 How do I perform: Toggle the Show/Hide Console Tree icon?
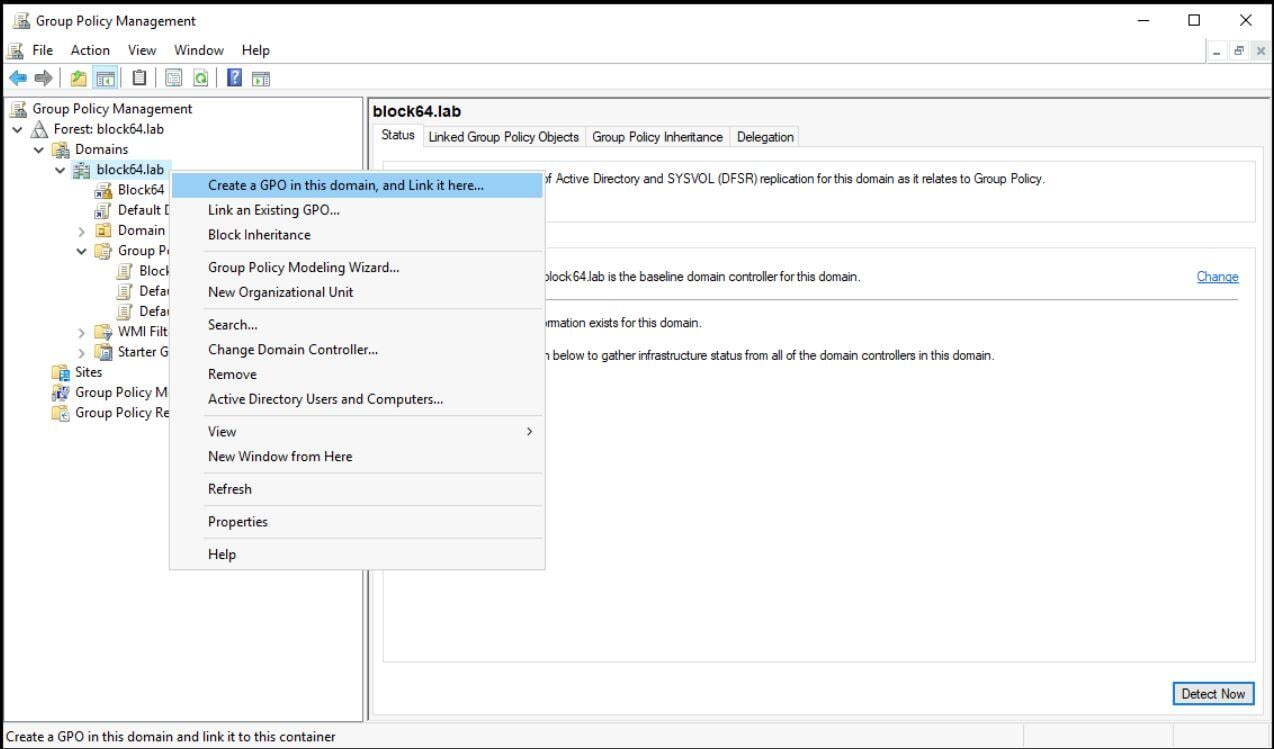click(106, 77)
